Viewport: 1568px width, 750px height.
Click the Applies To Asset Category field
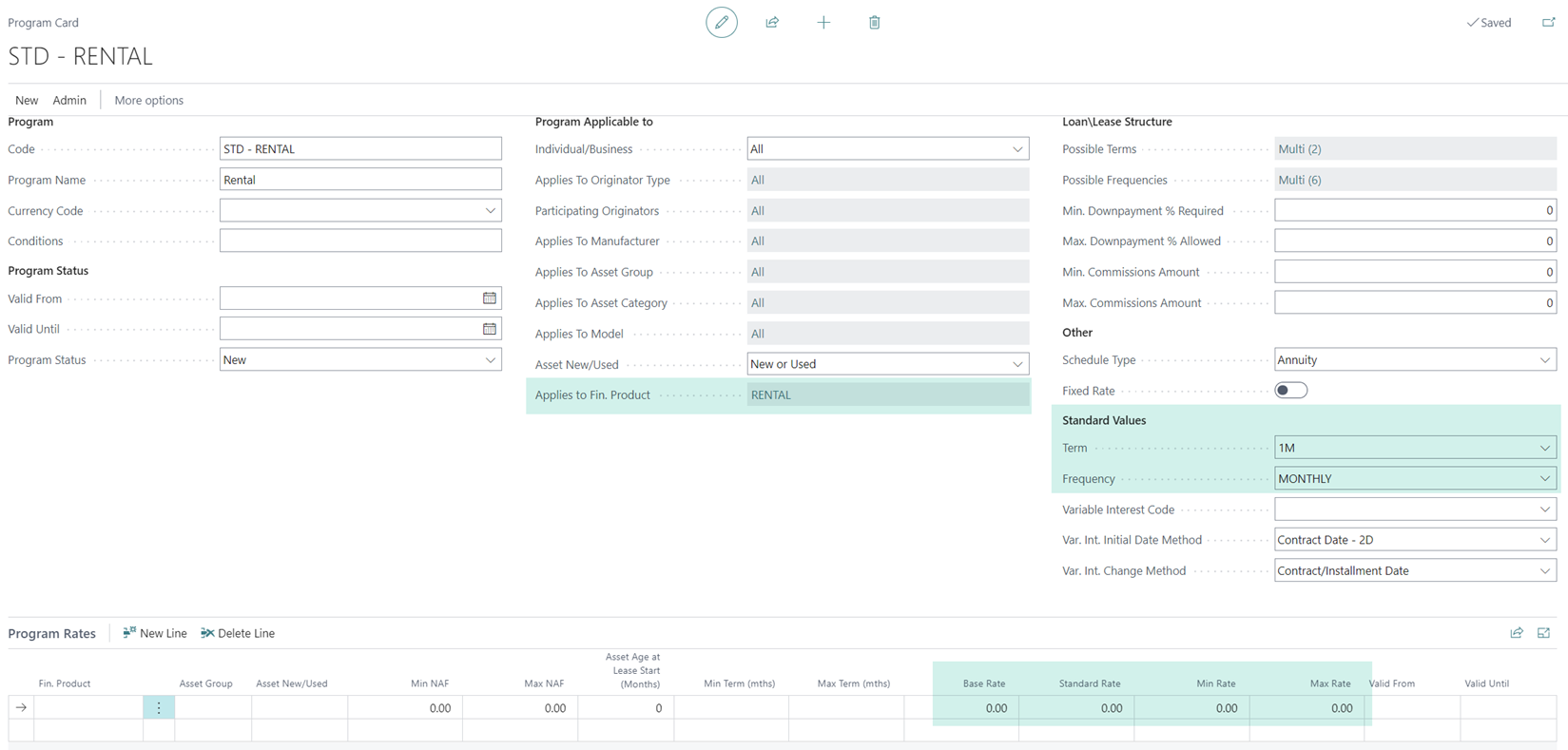pyautogui.click(x=888, y=303)
